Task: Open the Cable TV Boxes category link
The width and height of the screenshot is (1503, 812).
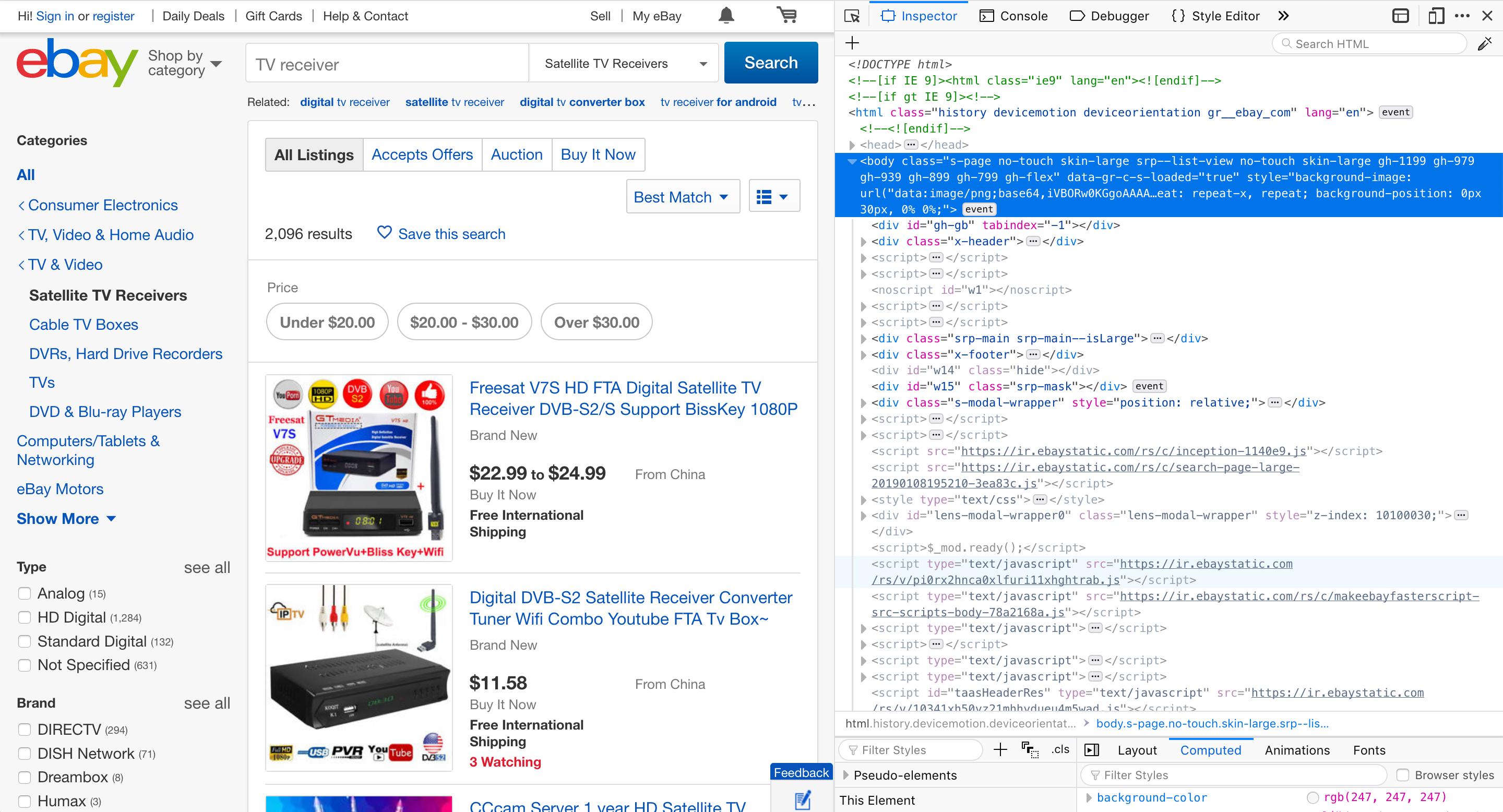Action: click(83, 325)
